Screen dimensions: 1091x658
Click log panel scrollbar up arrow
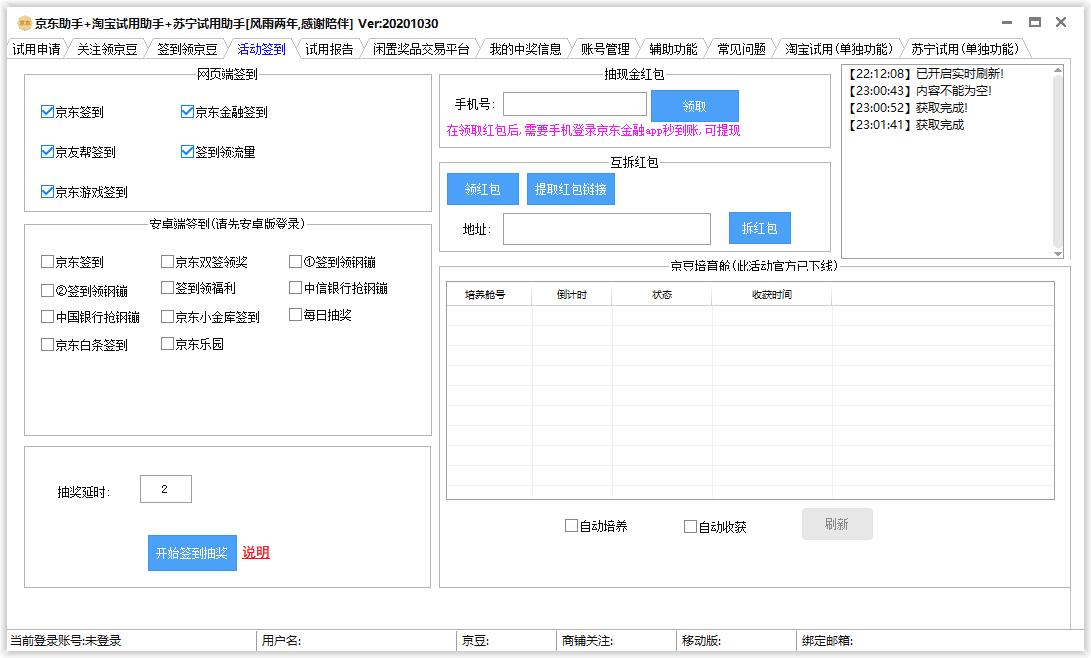pos(1058,70)
